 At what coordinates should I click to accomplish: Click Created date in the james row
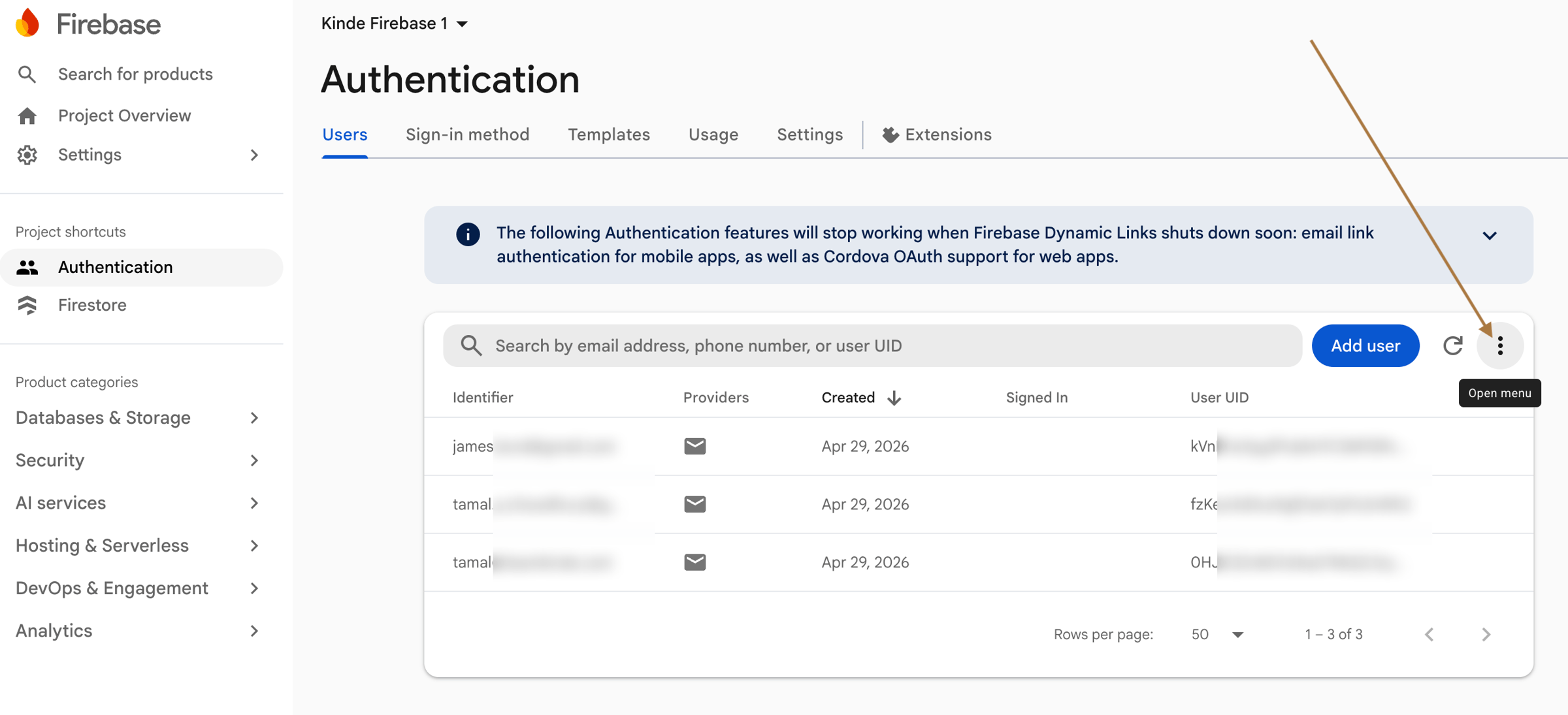[x=865, y=447]
